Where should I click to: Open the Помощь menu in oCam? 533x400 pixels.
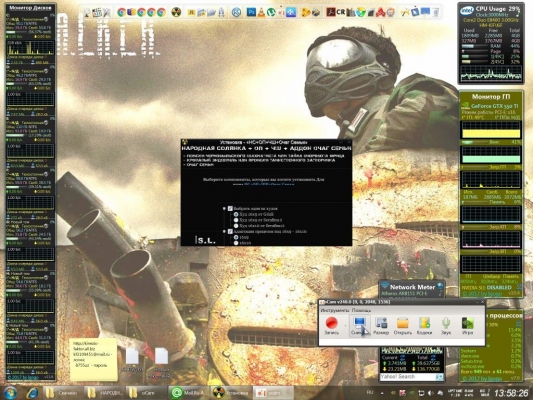click(x=361, y=310)
